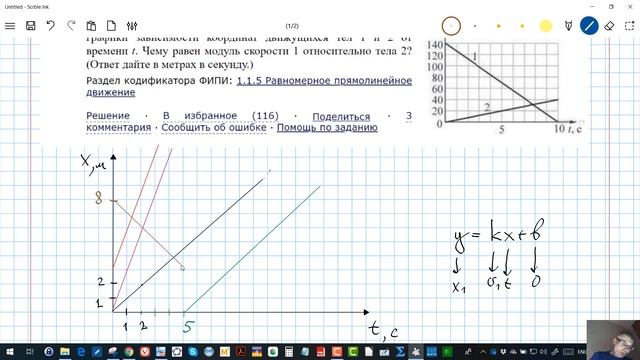Open the link 1.1.5 Равномерное прямолинейное
Viewport: 640px width, 360px height.
click(x=324, y=81)
